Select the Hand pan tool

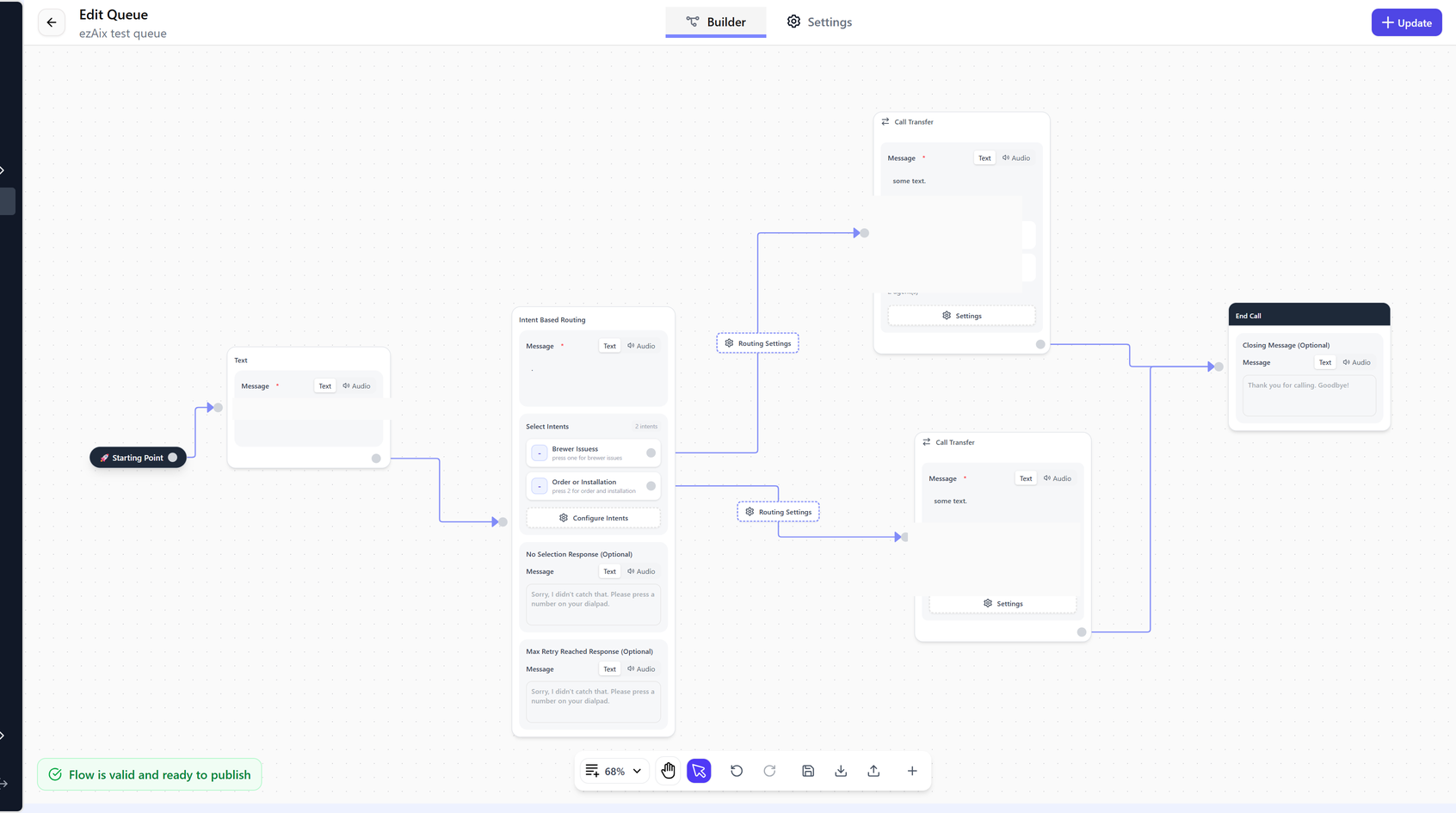[x=669, y=771]
